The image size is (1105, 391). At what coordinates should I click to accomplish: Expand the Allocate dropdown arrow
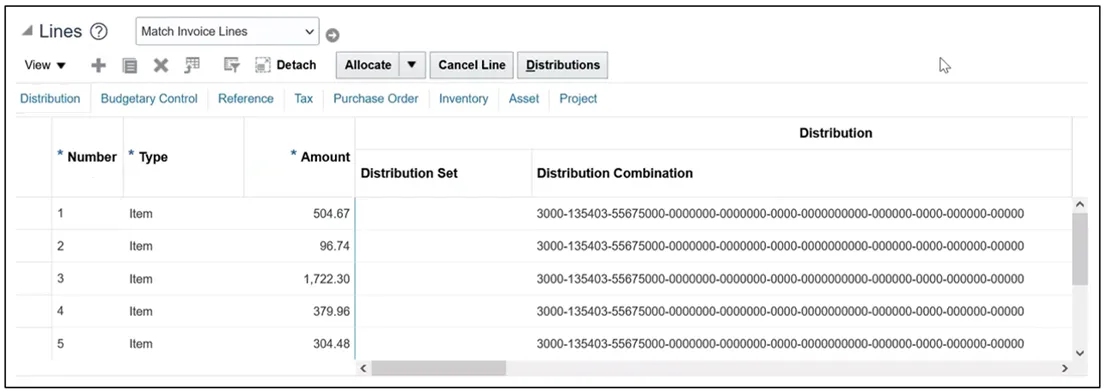point(412,65)
